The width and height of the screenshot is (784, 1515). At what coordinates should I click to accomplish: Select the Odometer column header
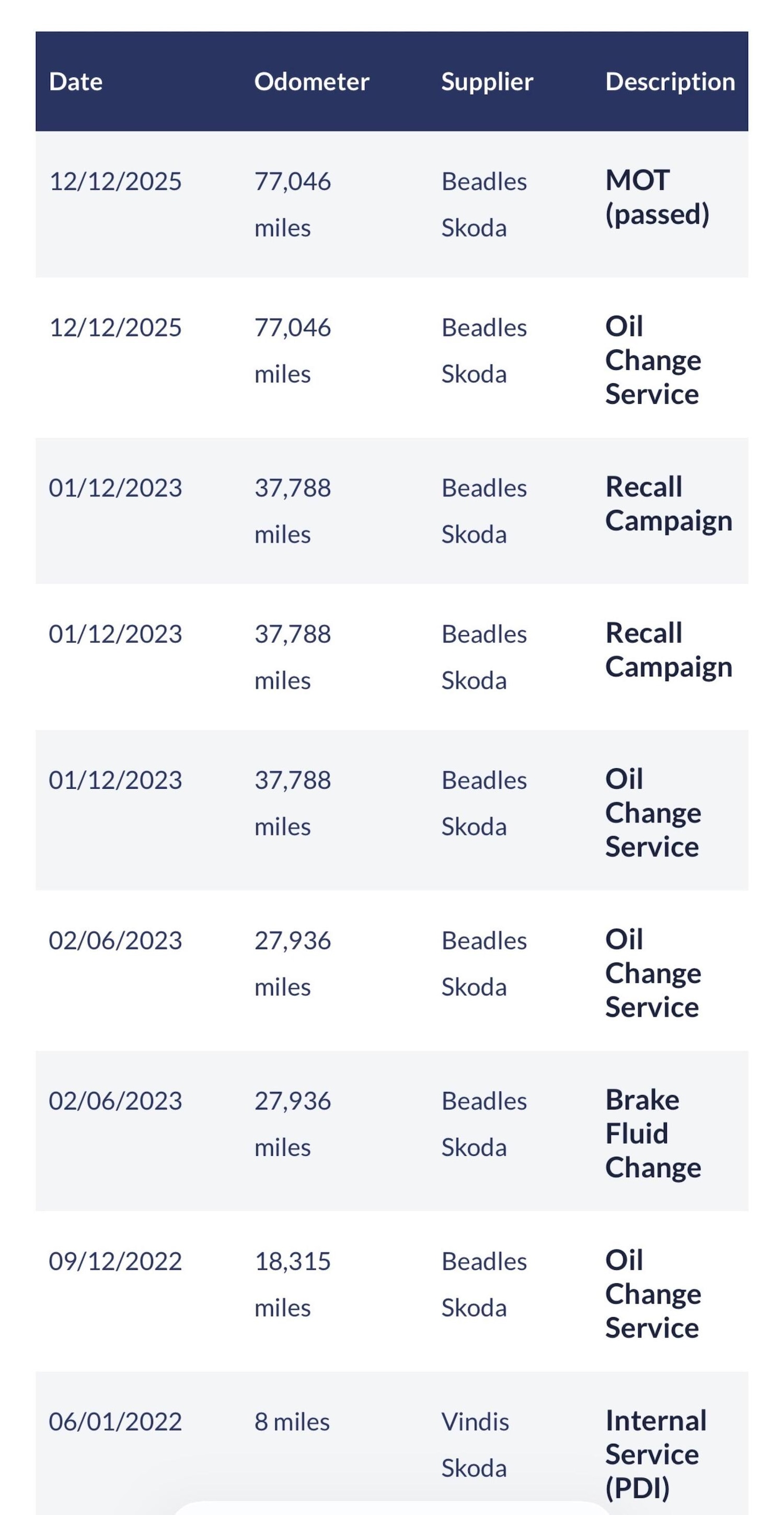tap(312, 82)
